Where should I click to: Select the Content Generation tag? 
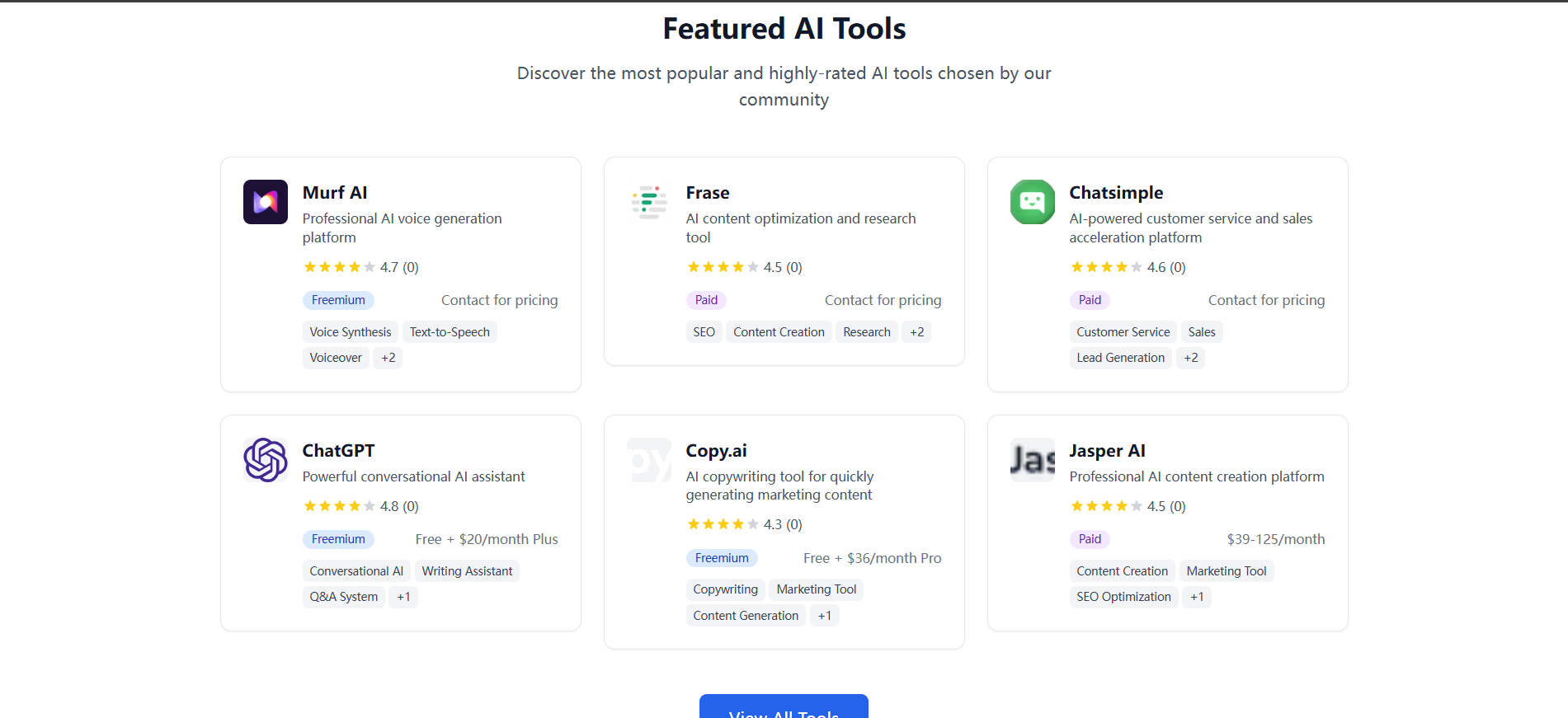[746, 616]
